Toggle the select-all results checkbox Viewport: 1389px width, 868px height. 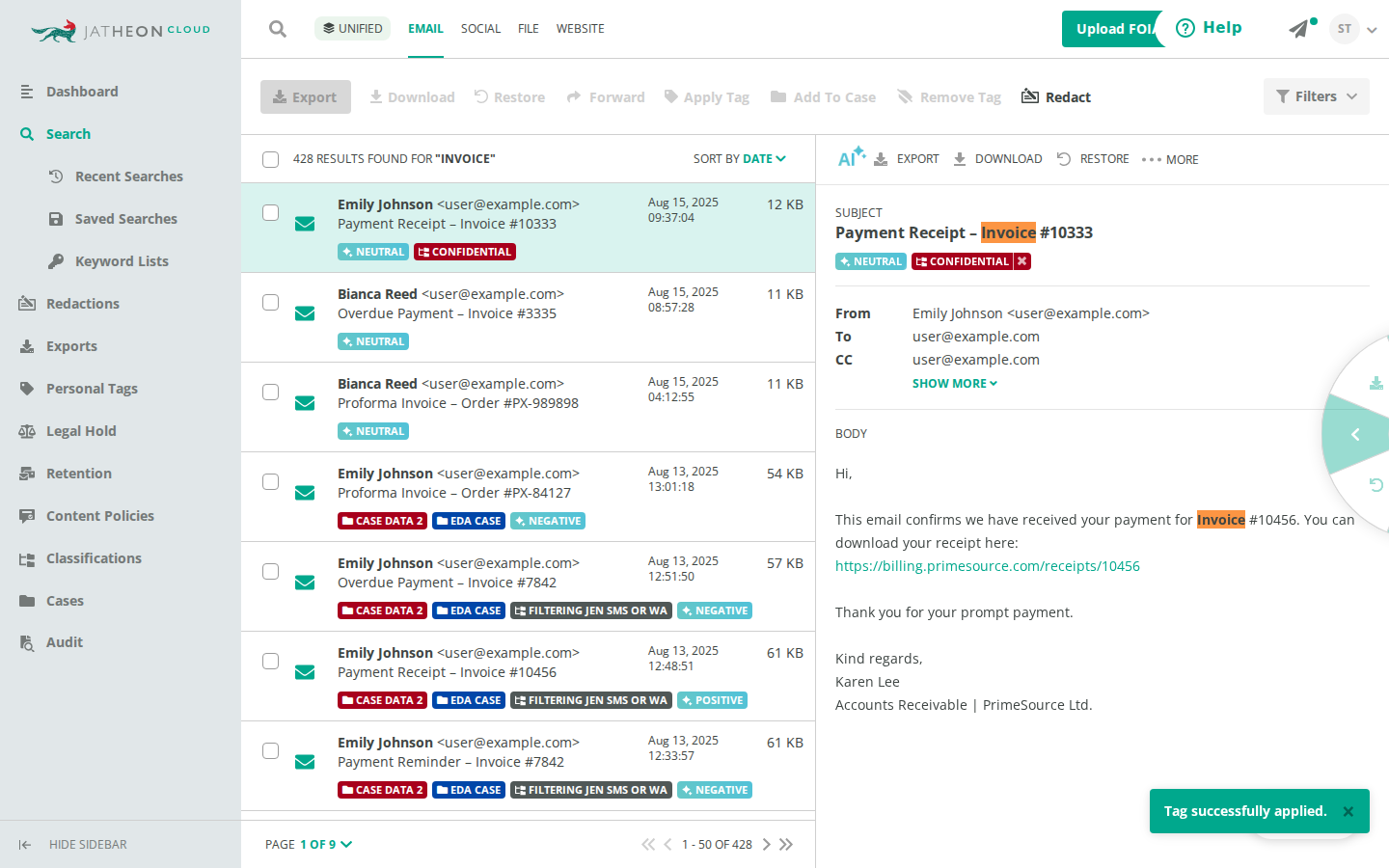(271, 159)
